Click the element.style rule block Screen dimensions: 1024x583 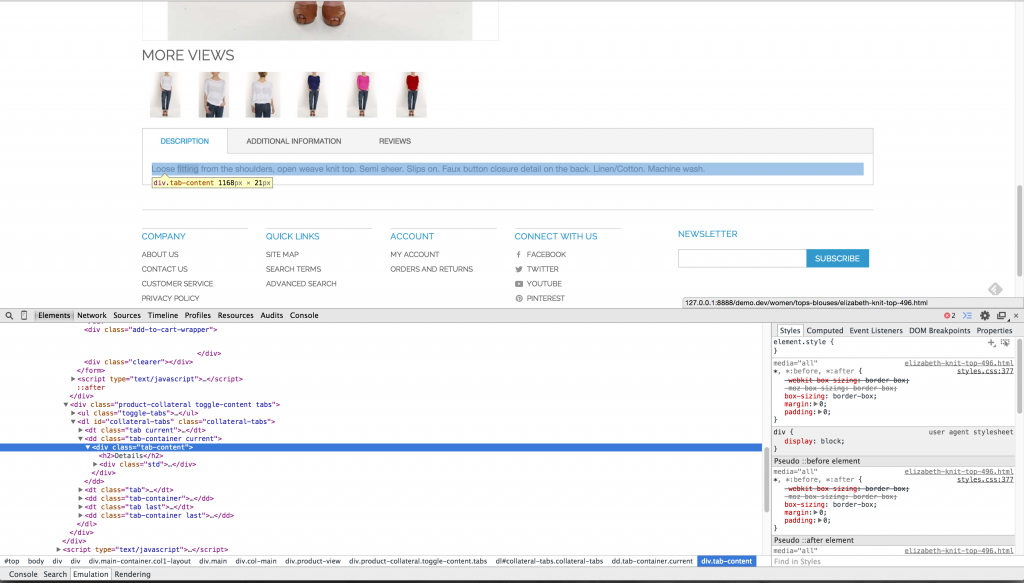[892, 346]
